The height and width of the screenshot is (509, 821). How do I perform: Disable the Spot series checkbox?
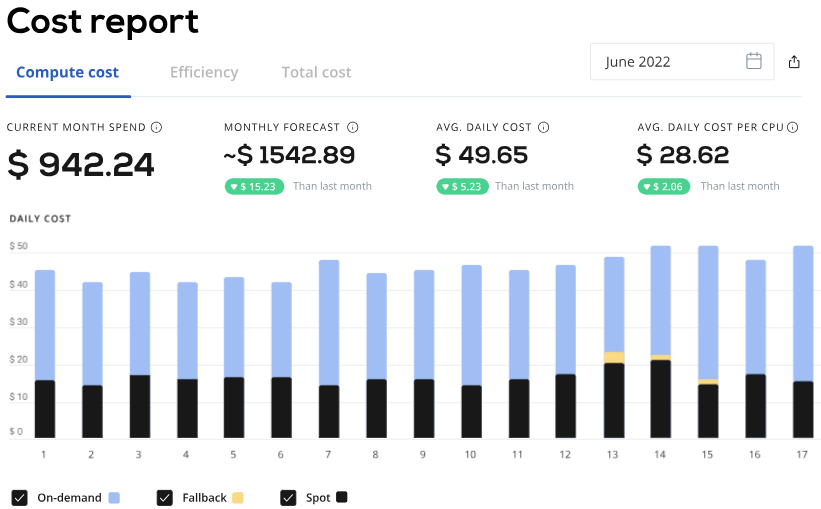[x=289, y=497]
